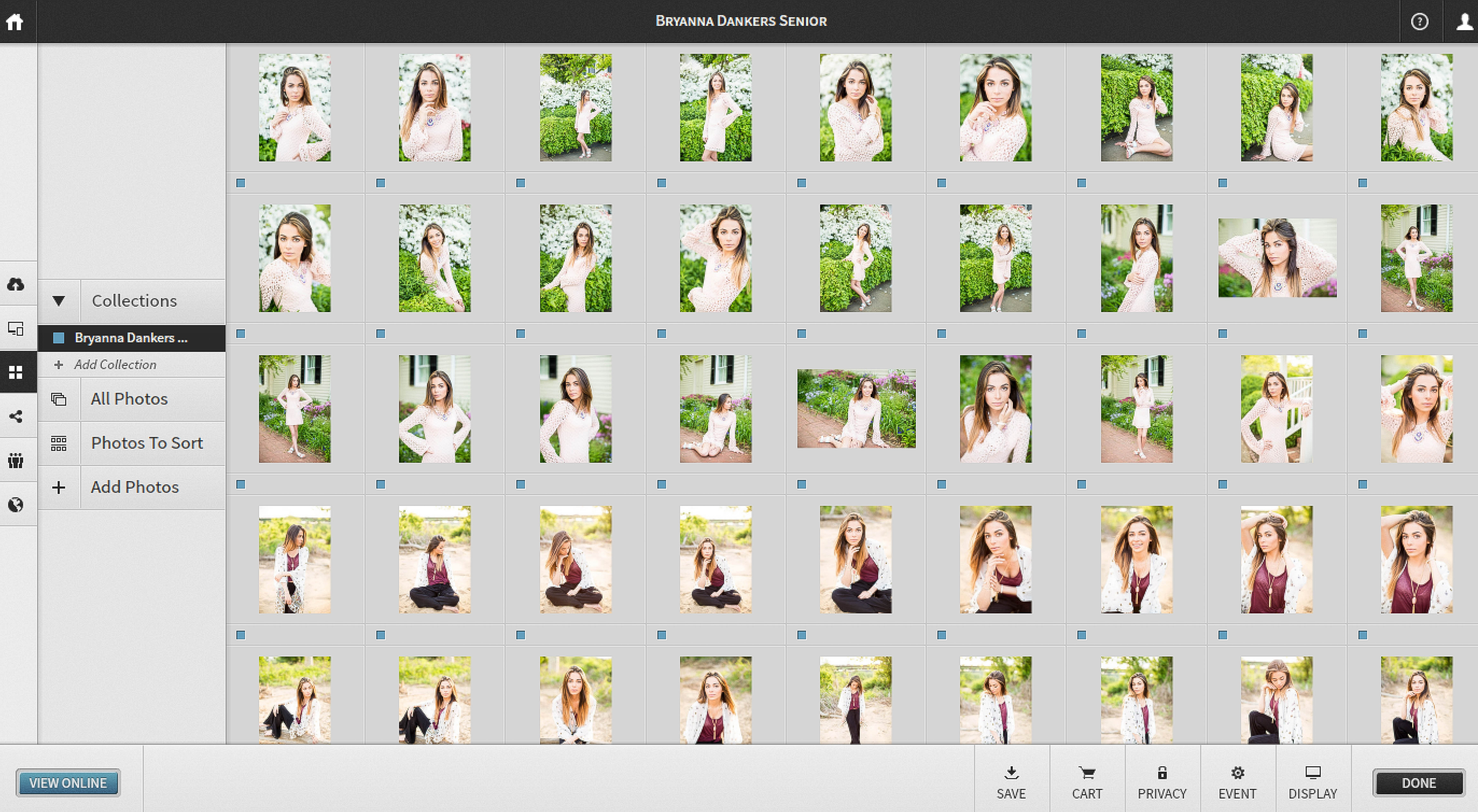Open the help question mark icon
Screen dimensions: 1478x812
tap(1419, 22)
